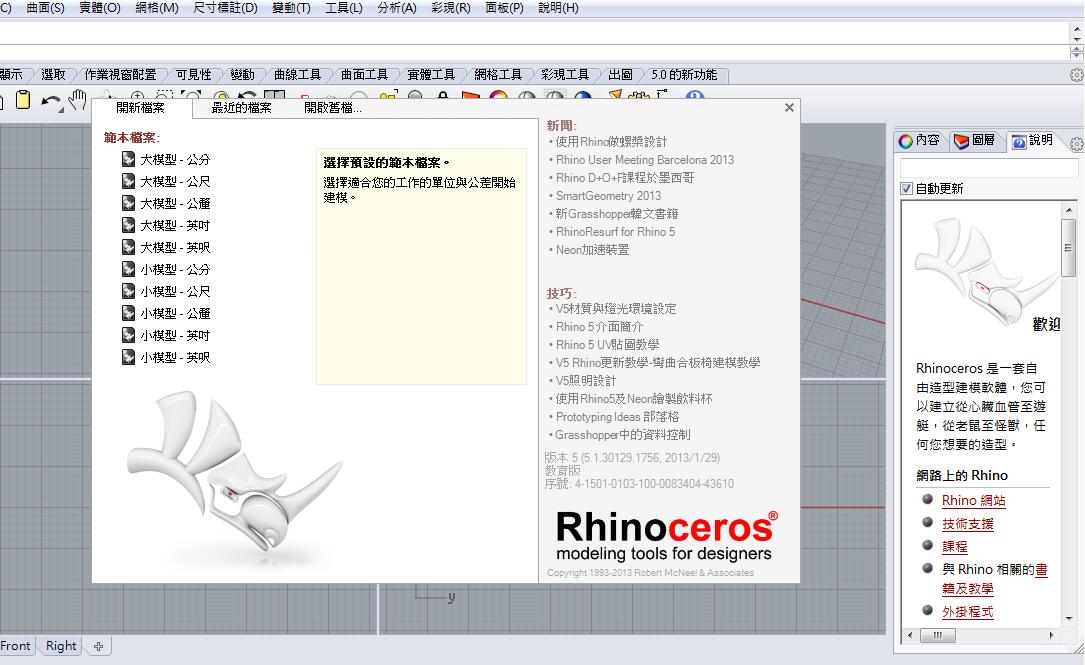1085x665 pixels.
Task: Open the 分析(A) menu
Action: pos(396,8)
